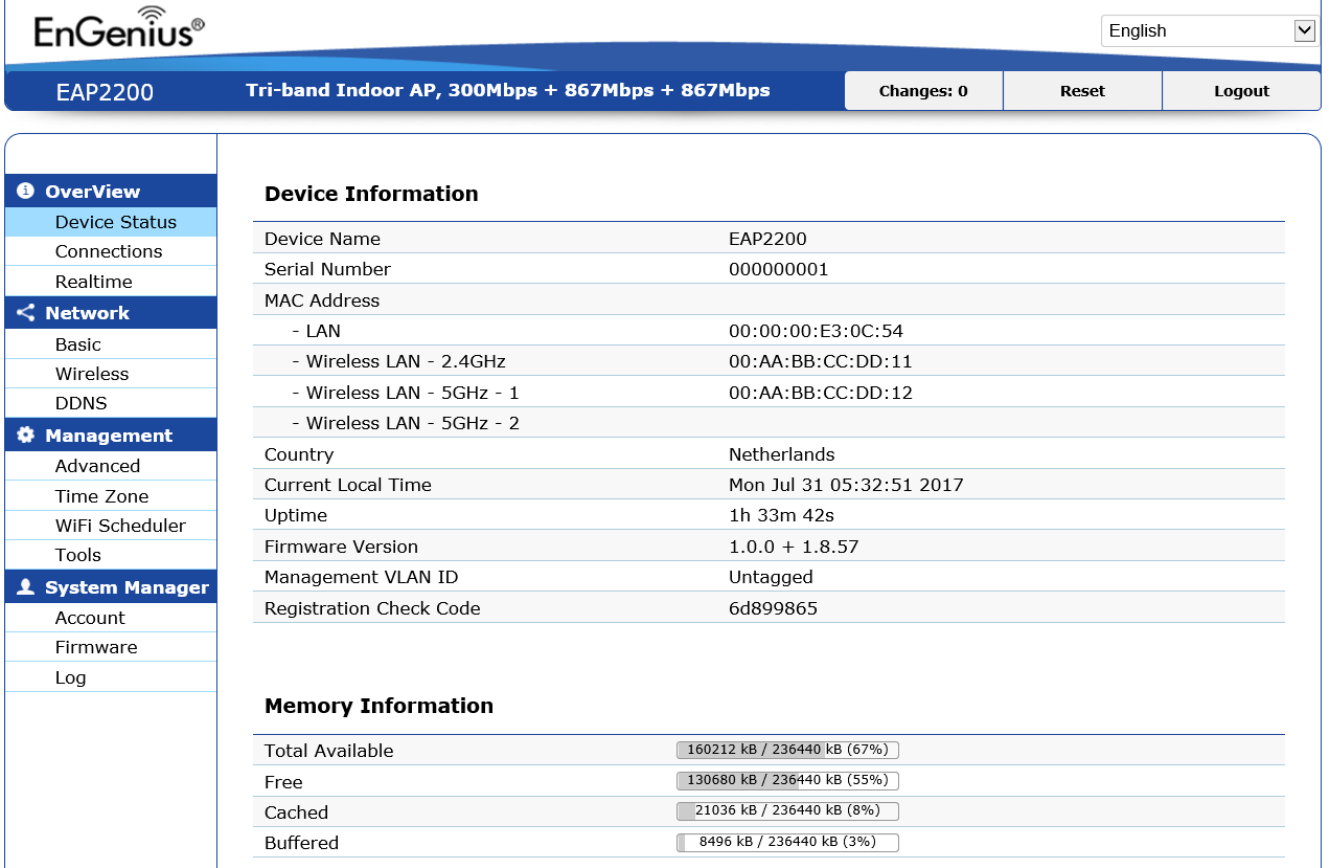The height and width of the screenshot is (868, 1329).
Task: Click the current local time value
Action: (846, 485)
